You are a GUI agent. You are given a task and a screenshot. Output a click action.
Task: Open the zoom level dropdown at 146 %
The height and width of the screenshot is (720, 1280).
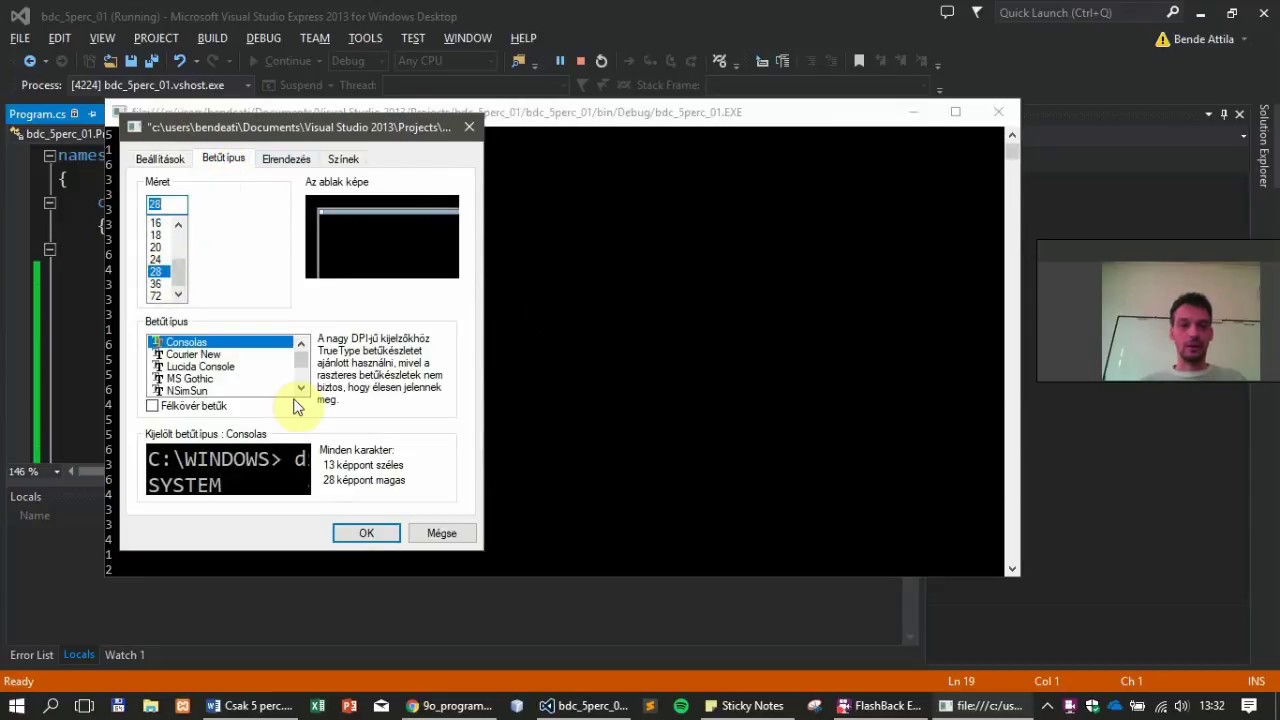point(56,471)
